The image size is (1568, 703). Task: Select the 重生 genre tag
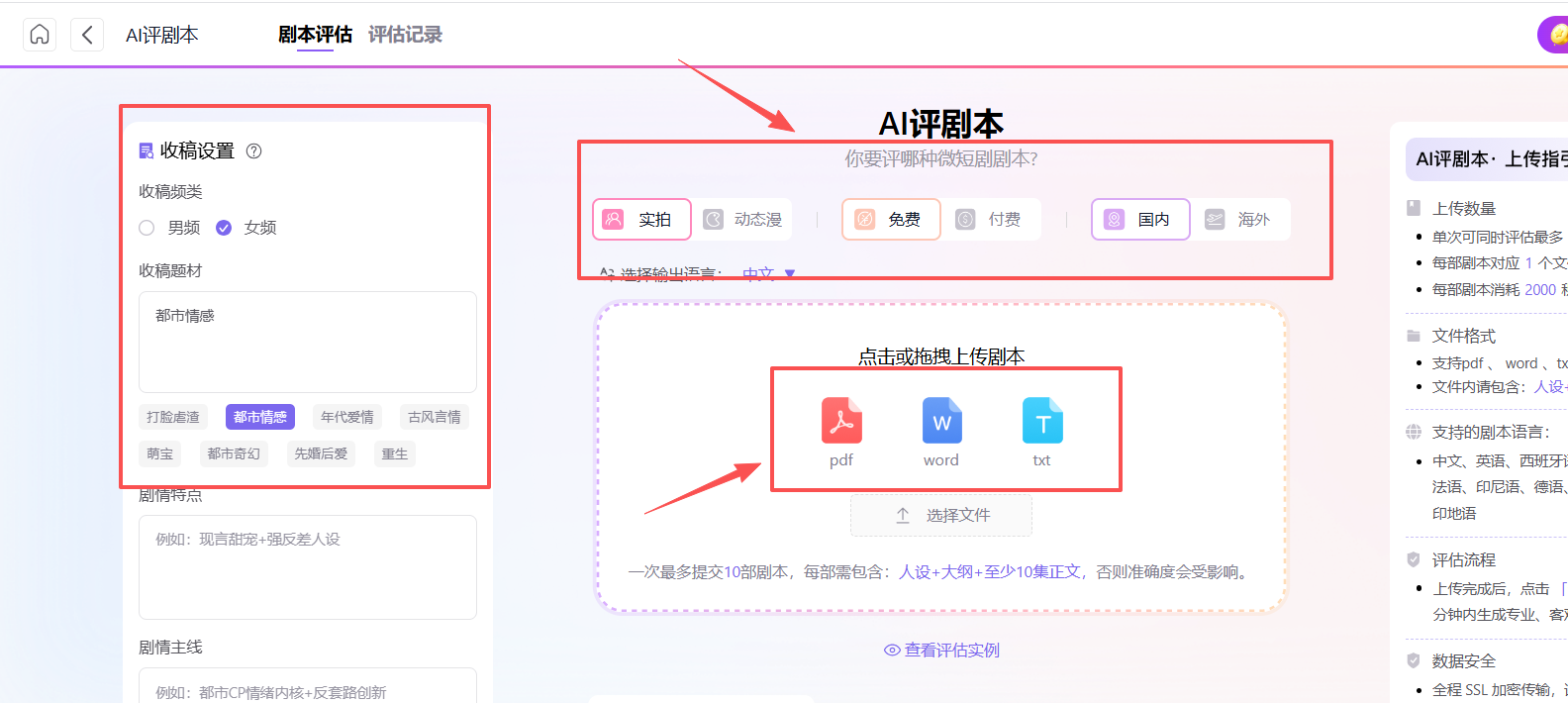(395, 453)
